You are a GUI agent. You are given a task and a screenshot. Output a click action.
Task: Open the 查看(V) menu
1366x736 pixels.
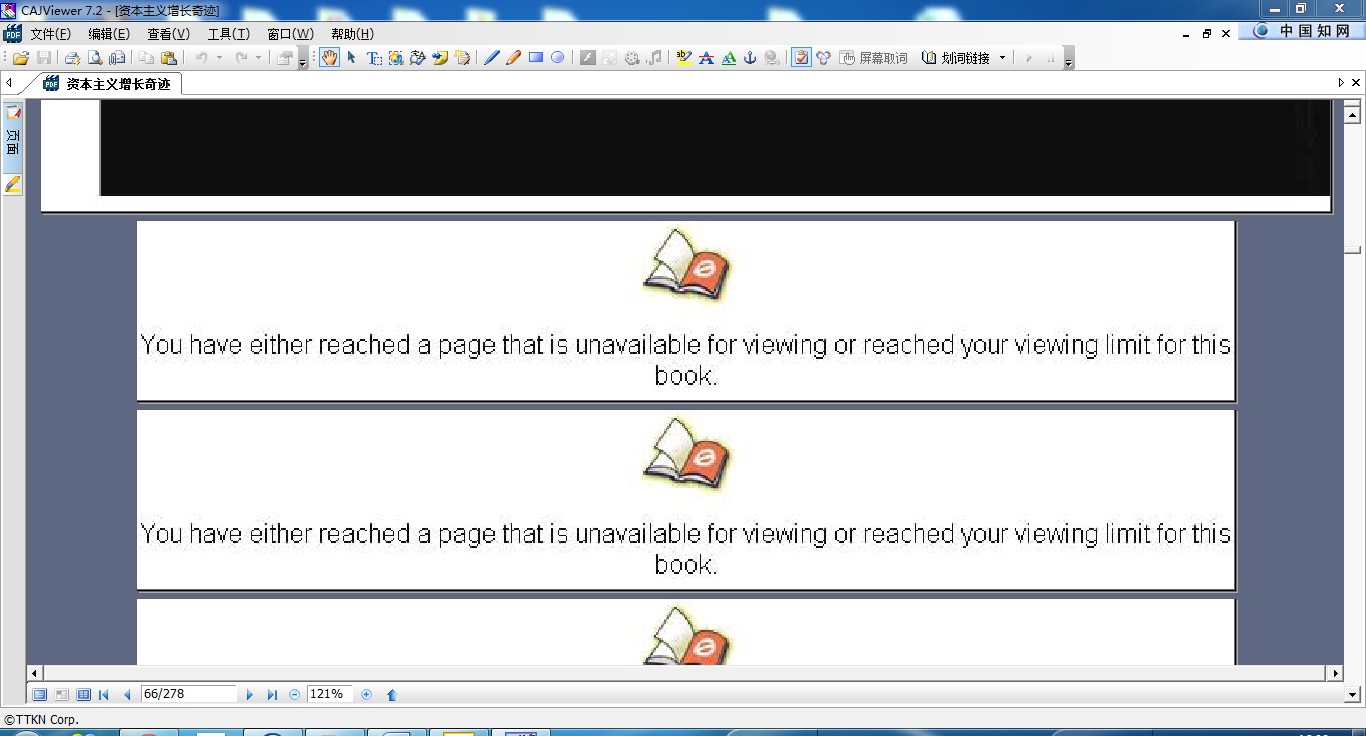click(x=168, y=34)
